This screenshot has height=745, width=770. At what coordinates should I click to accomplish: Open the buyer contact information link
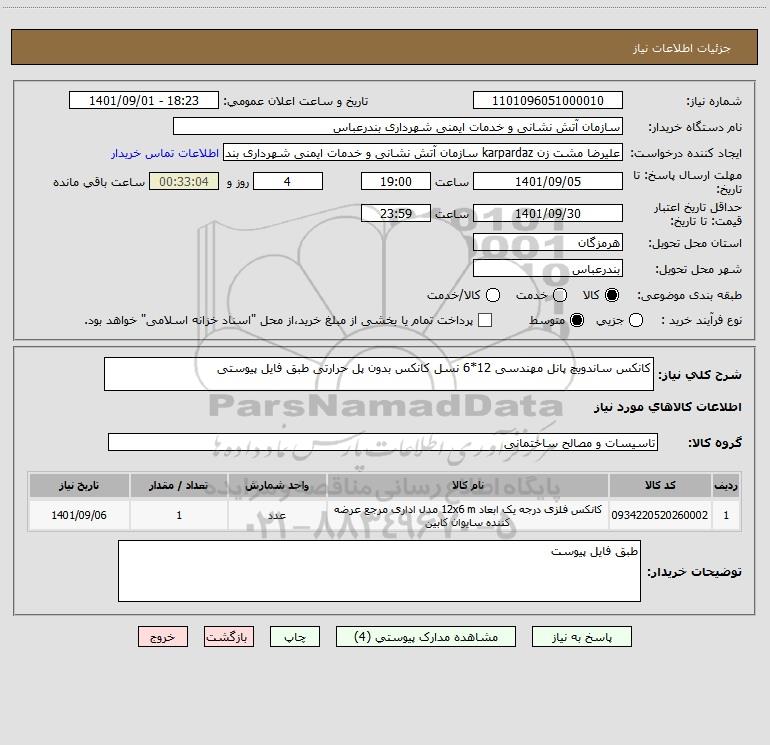tap(165, 153)
